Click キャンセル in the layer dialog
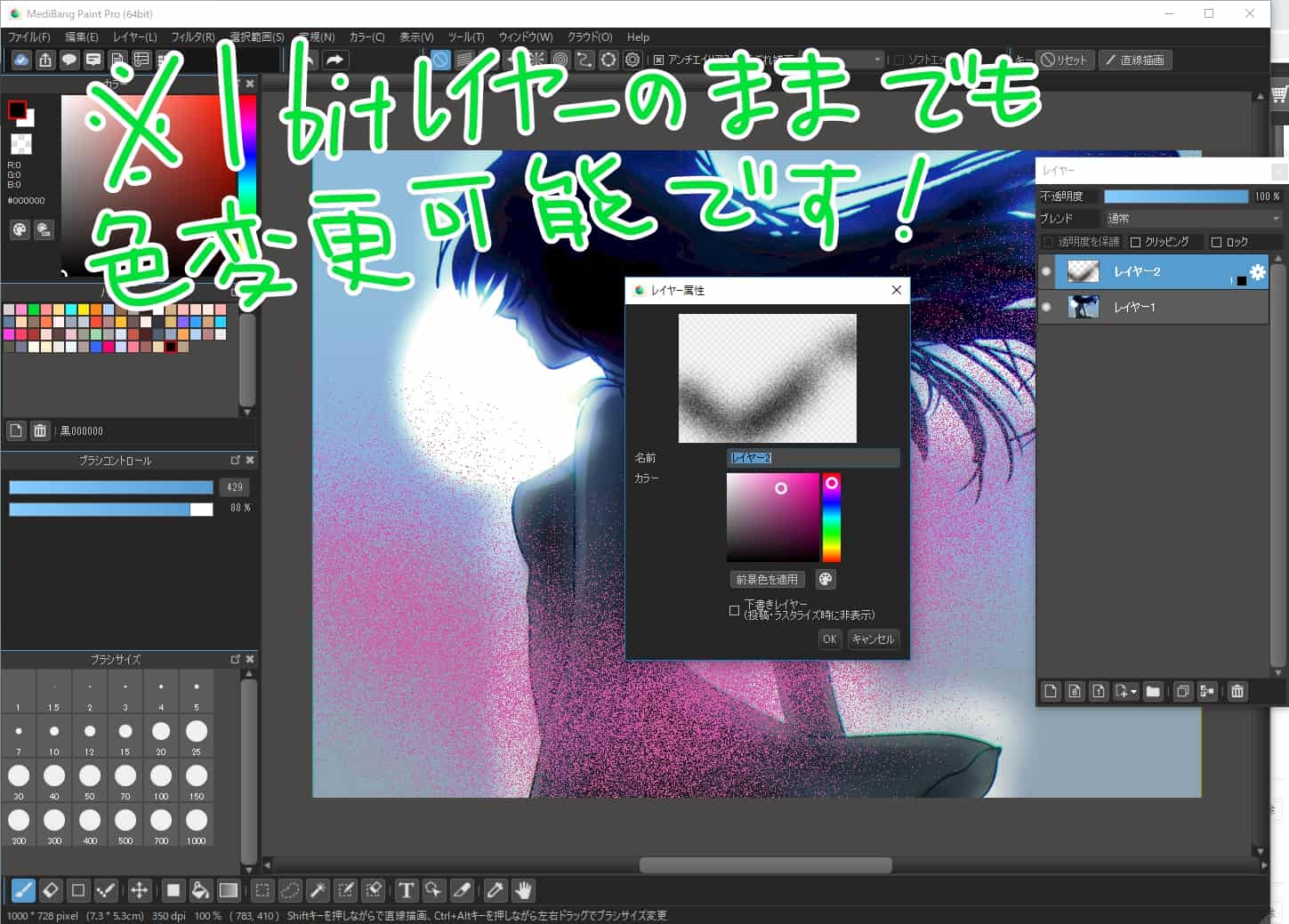 pos(873,639)
